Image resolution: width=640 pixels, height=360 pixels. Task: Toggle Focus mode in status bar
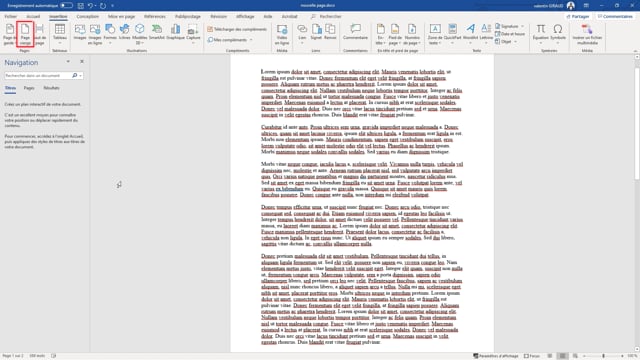(x=532, y=356)
